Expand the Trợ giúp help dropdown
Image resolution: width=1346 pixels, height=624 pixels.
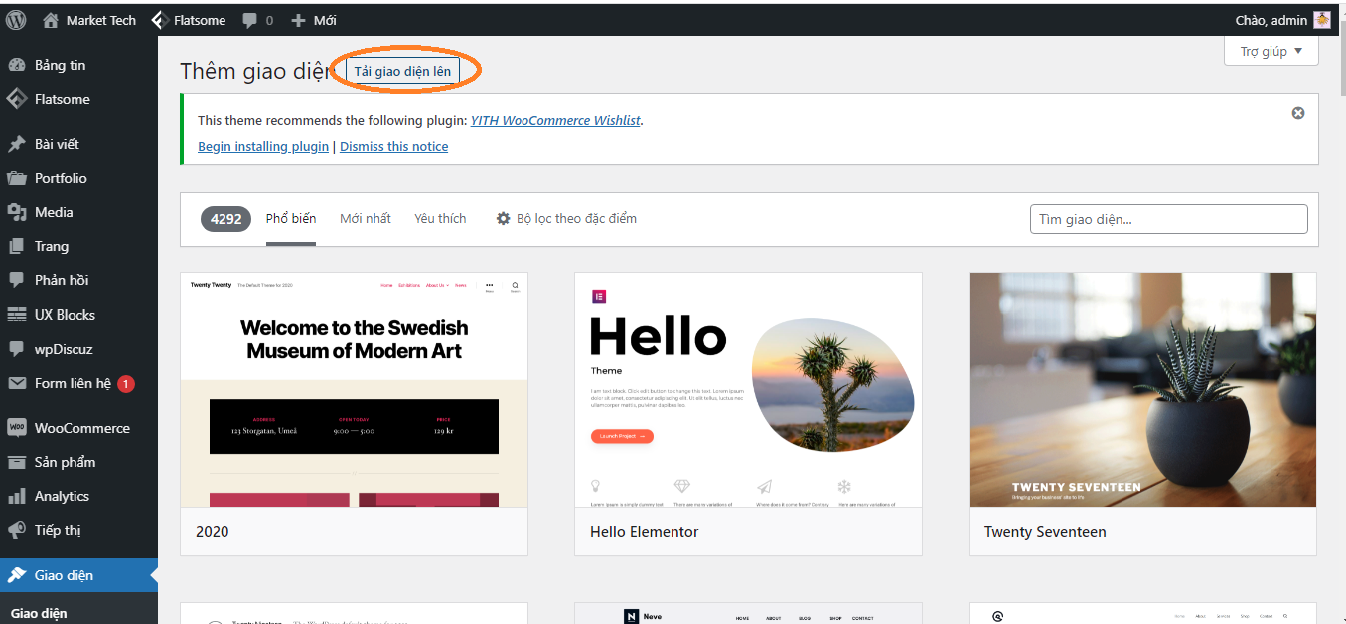point(1271,51)
